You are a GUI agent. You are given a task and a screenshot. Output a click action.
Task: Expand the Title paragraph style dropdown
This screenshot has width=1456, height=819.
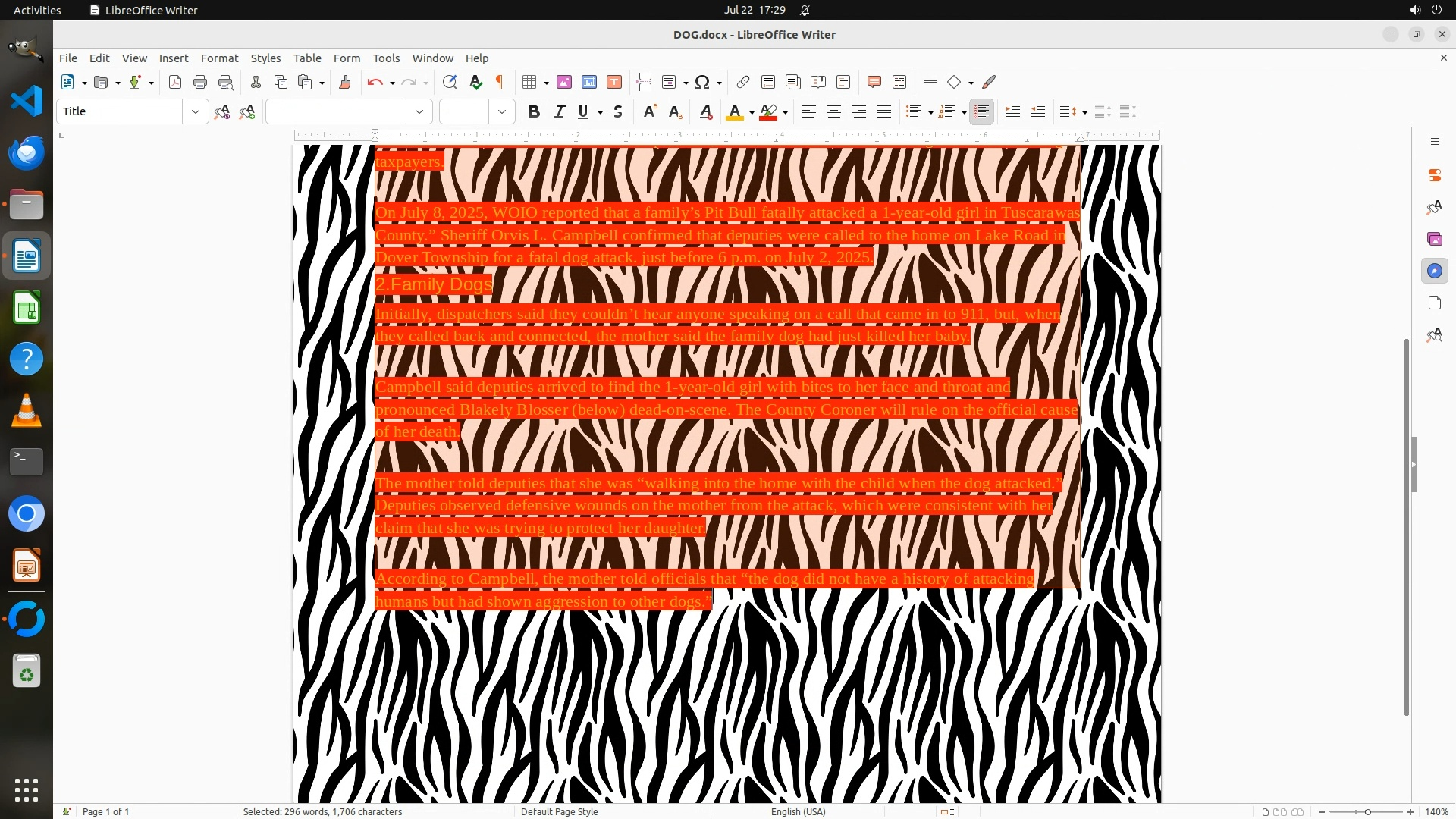click(196, 112)
